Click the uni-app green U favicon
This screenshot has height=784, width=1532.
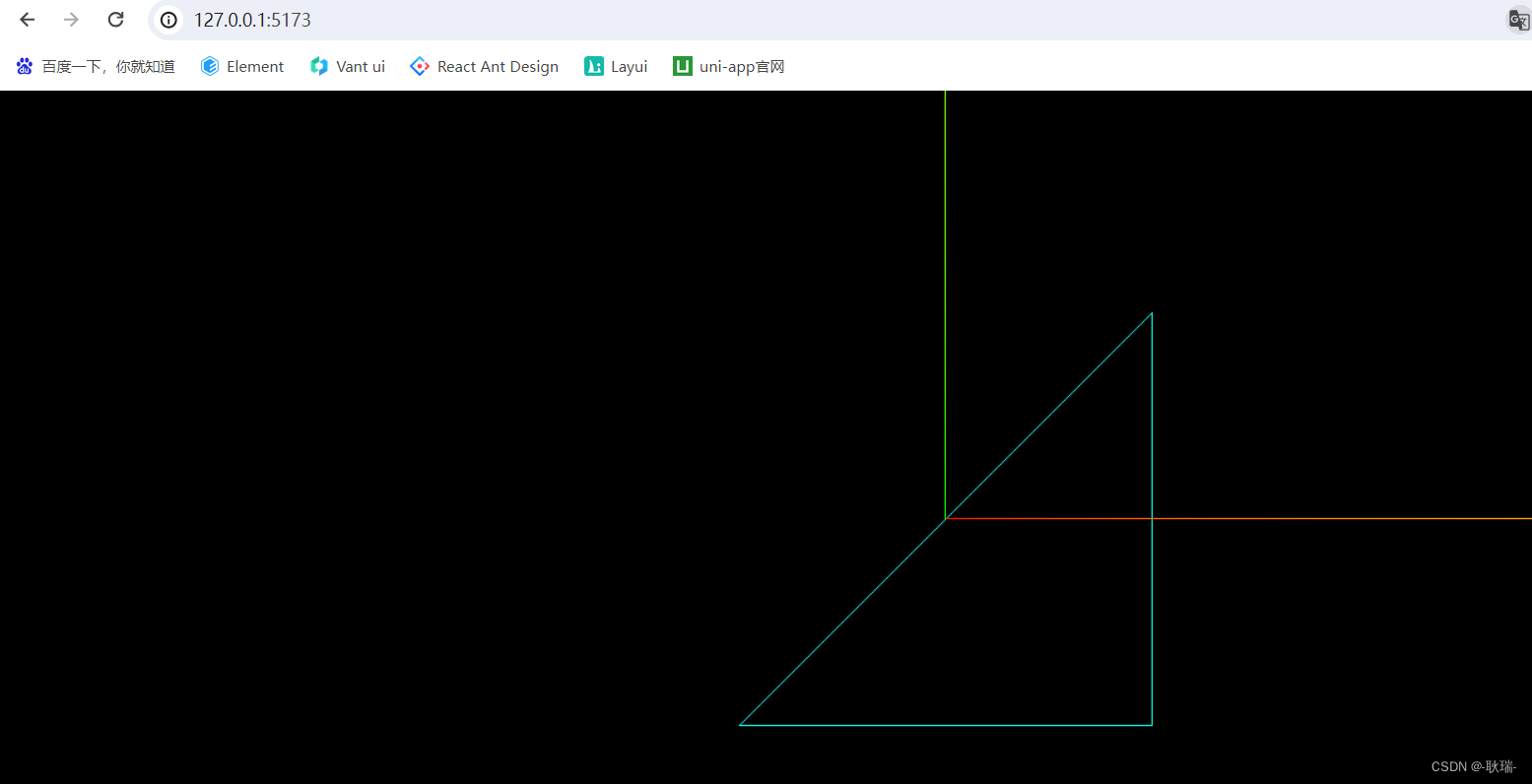pyautogui.click(x=683, y=66)
